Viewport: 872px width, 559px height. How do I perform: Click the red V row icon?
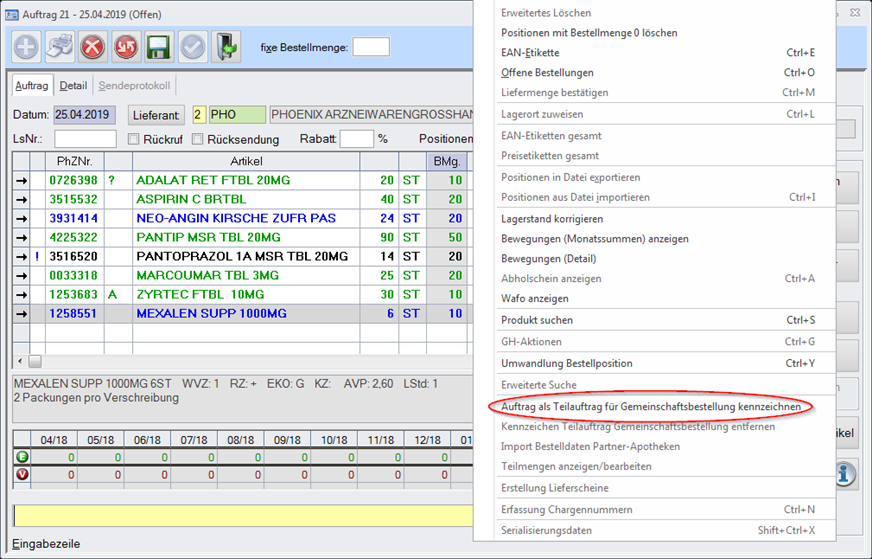click(22, 475)
